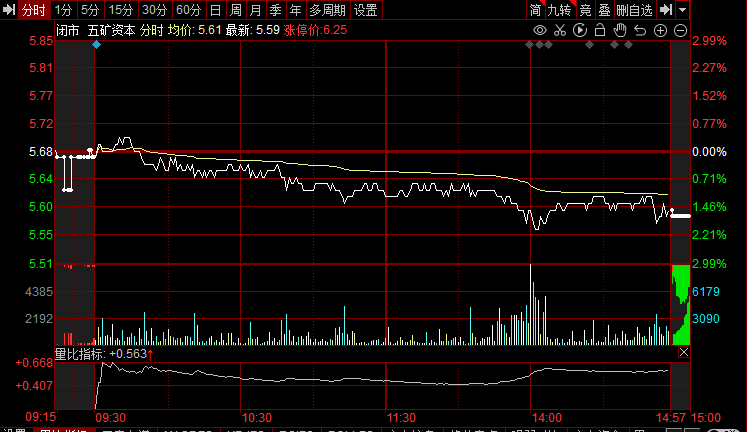Switch to the 60分 period tab

[x=189, y=10]
